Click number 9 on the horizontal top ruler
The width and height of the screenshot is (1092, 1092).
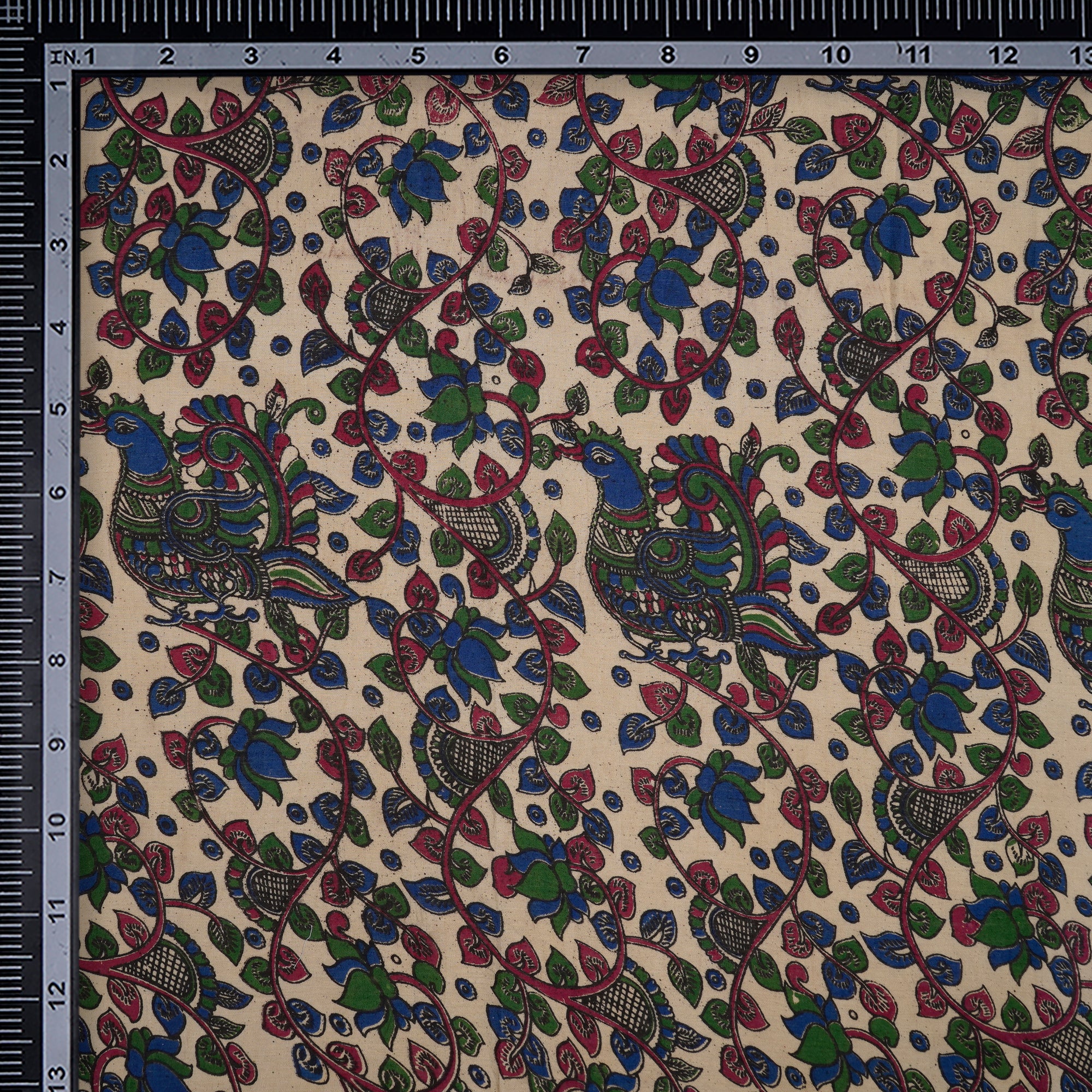tap(751, 57)
